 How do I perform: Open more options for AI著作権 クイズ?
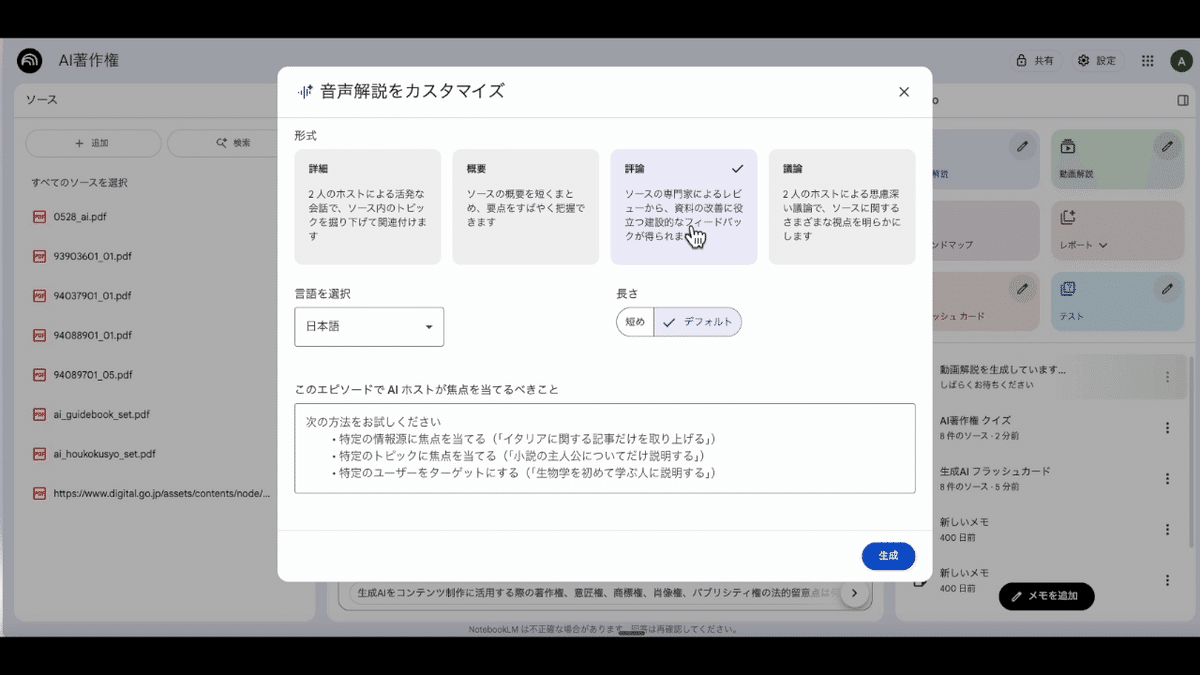[x=1166, y=428]
